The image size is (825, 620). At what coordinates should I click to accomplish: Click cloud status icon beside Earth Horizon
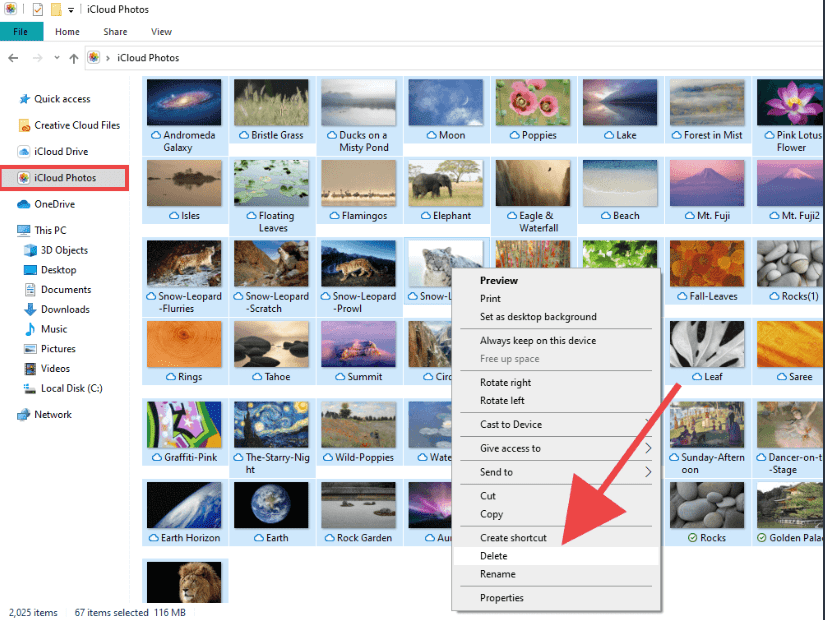[x=154, y=538]
